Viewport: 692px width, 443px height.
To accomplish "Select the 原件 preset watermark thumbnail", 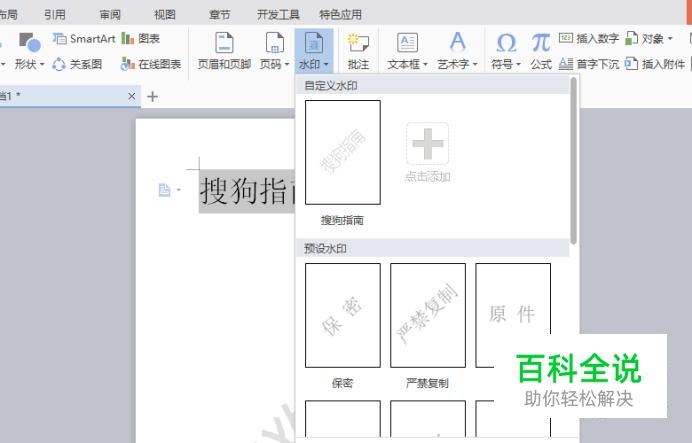I will tap(513, 315).
